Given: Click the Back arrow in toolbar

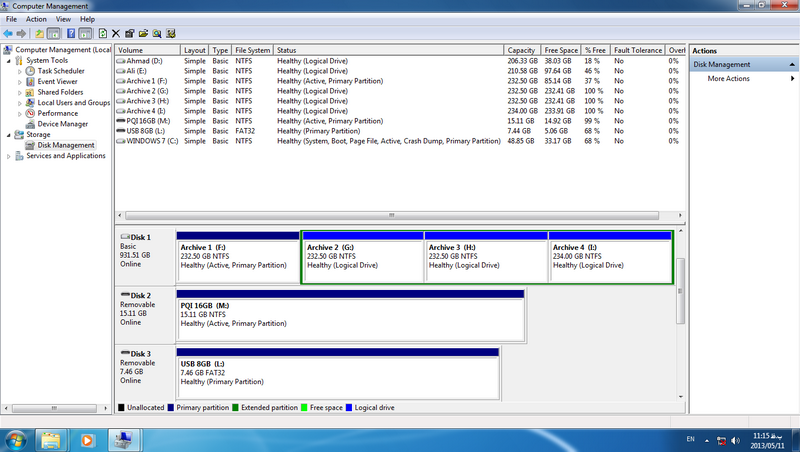Looking at the screenshot, I should (8, 34).
